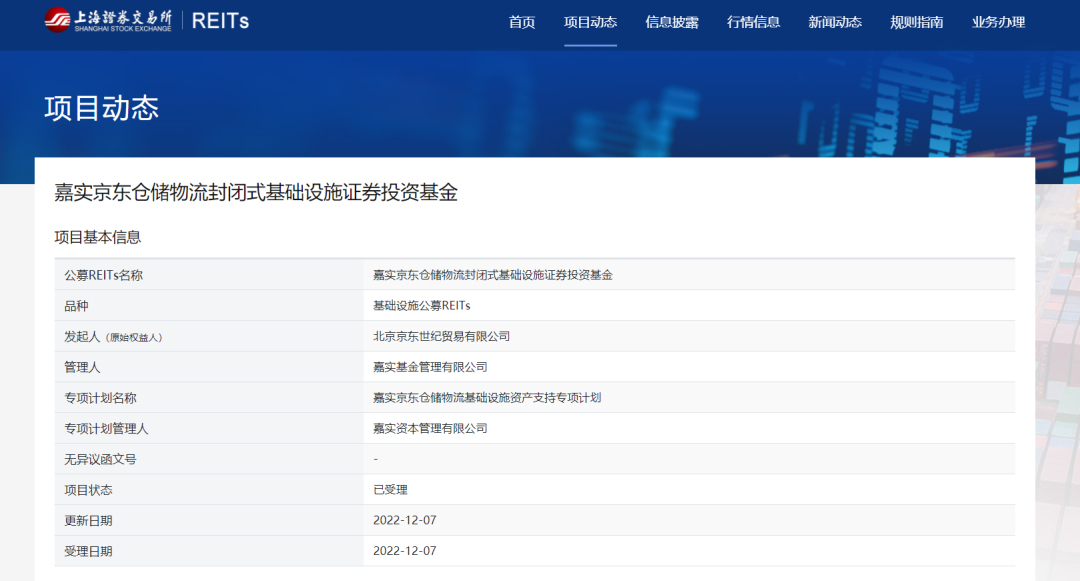This screenshot has width=1080, height=581.
Task: Click the 受理日期 value 2022-12-07
Action: point(405,551)
